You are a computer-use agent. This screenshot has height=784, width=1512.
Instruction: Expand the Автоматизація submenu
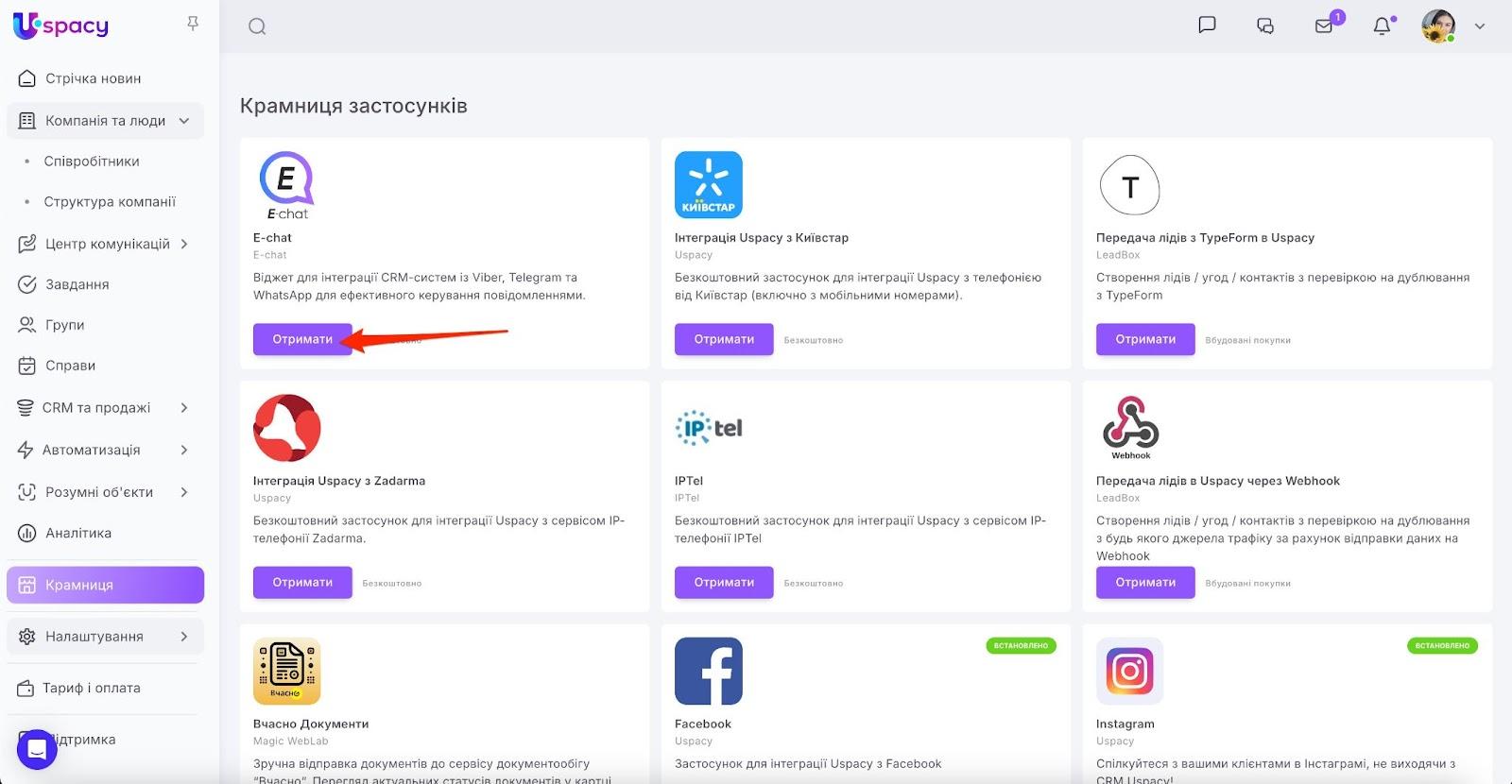pos(184,451)
